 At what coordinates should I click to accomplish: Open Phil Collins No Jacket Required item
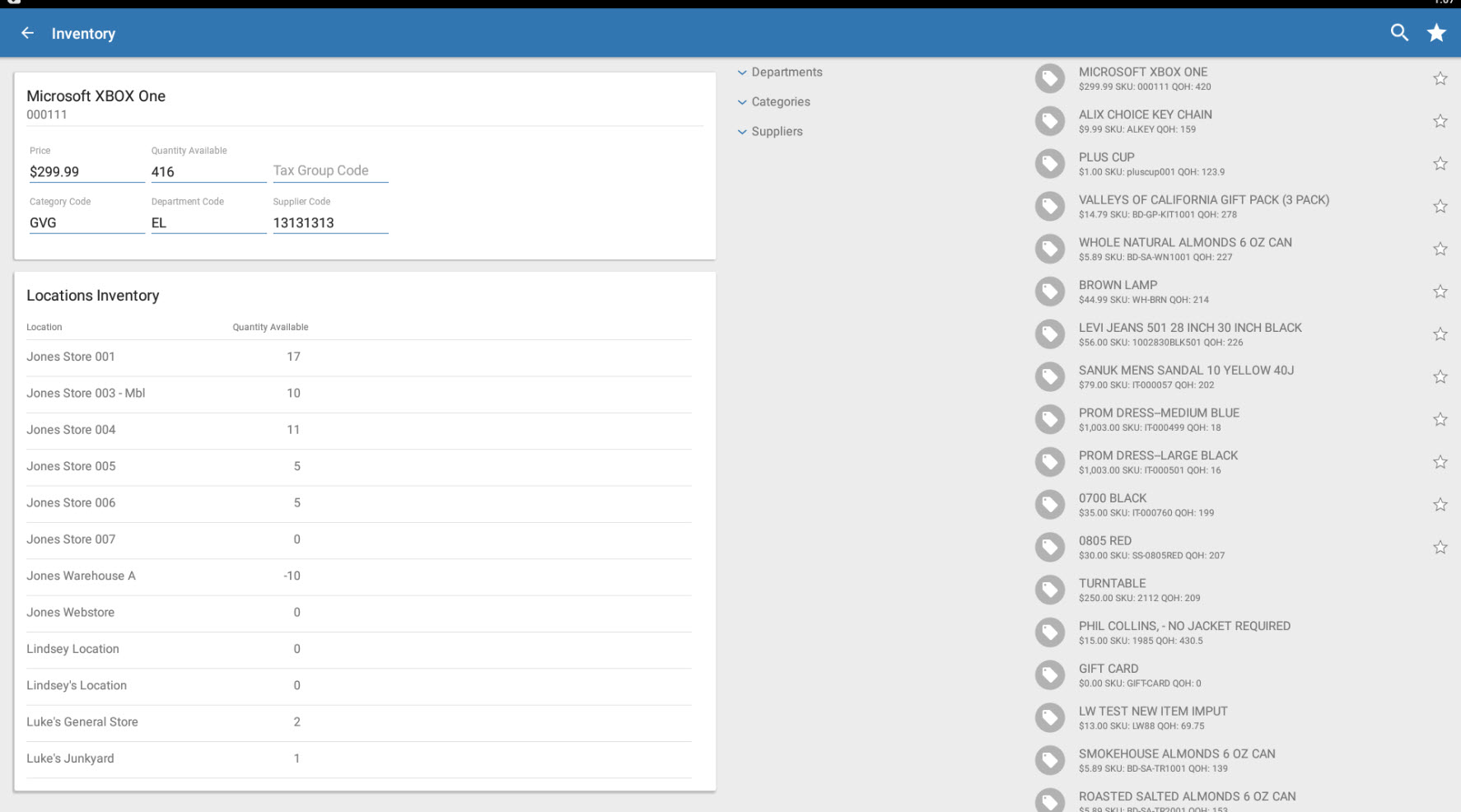(1184, 632)
